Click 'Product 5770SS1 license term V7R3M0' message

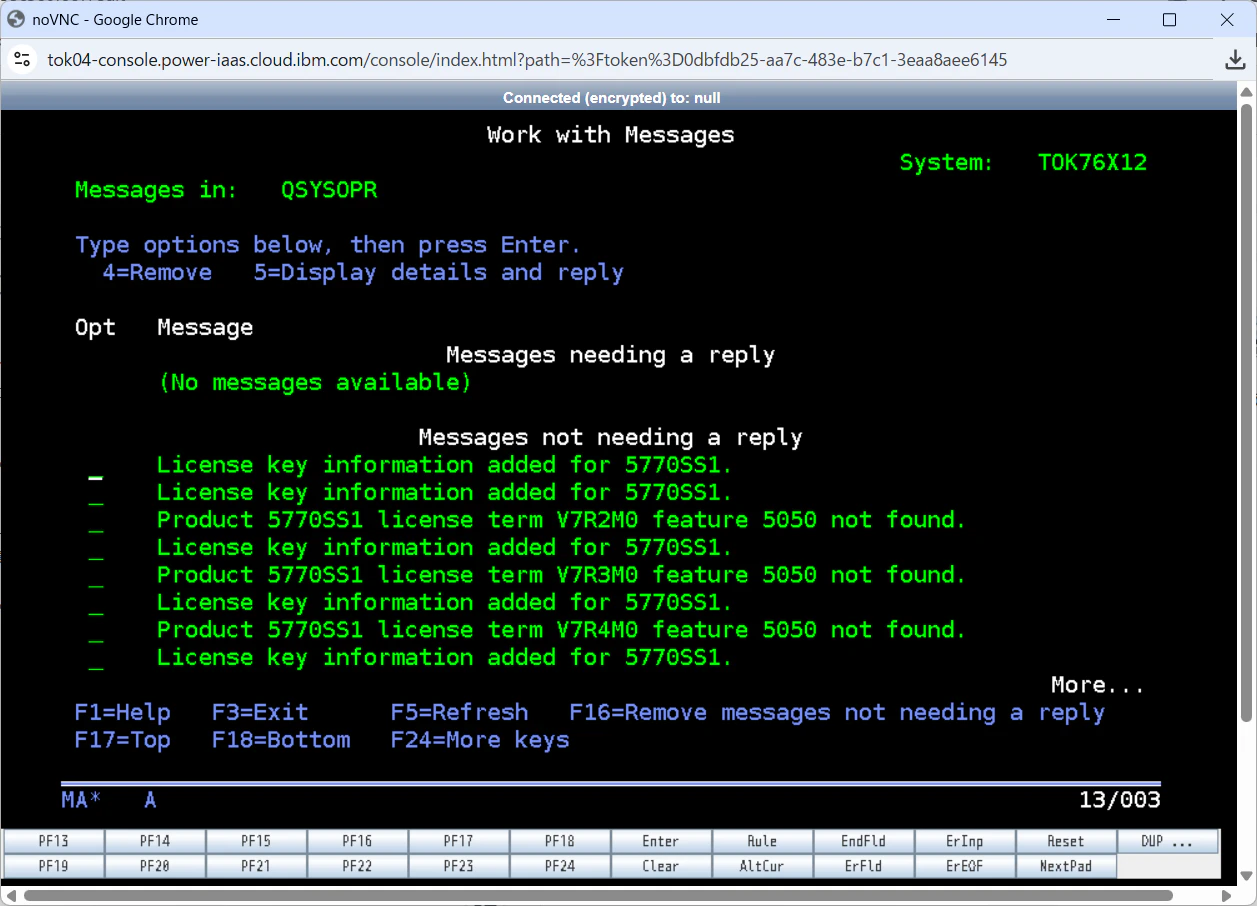coord(561,575)
